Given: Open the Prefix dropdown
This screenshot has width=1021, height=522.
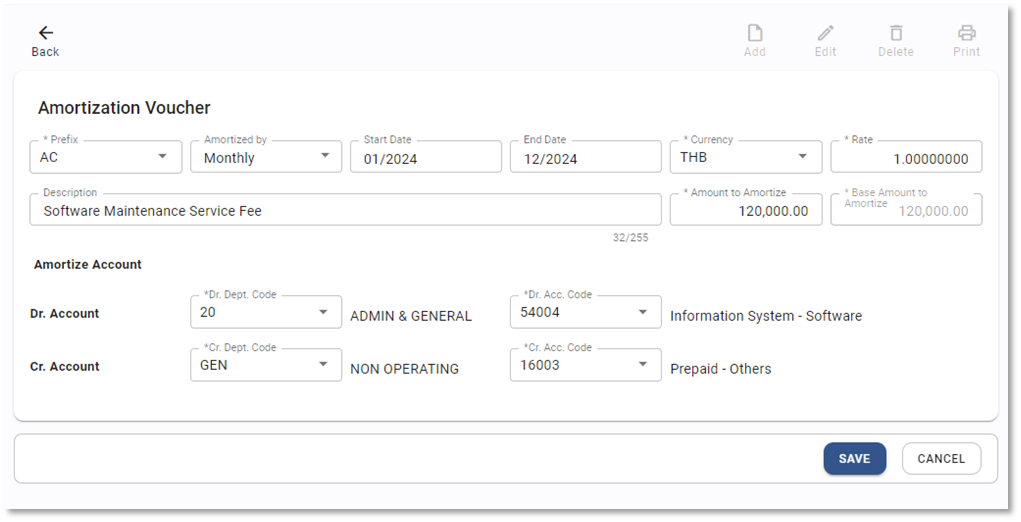Looking at the screenshot, I should [x=163, y=157].
